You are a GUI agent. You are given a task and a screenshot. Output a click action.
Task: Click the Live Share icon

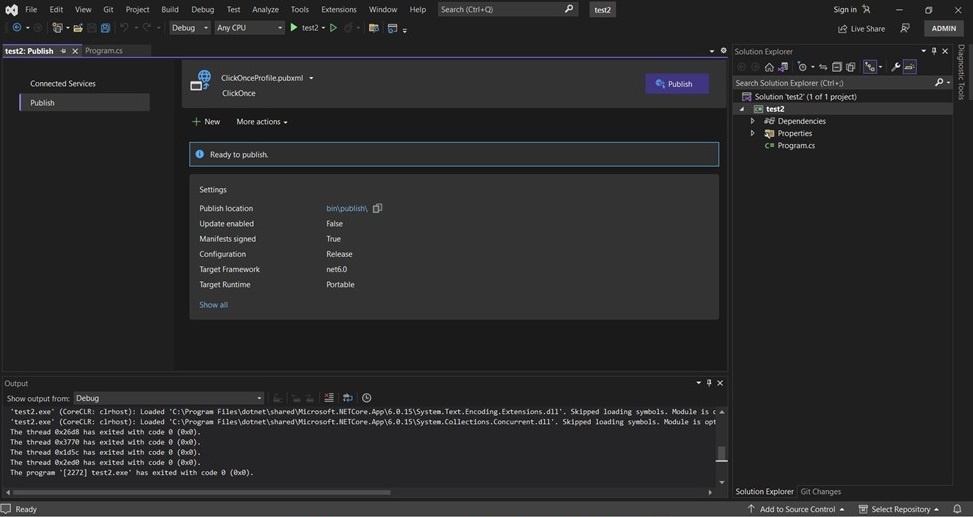click(x=842, y=29)
